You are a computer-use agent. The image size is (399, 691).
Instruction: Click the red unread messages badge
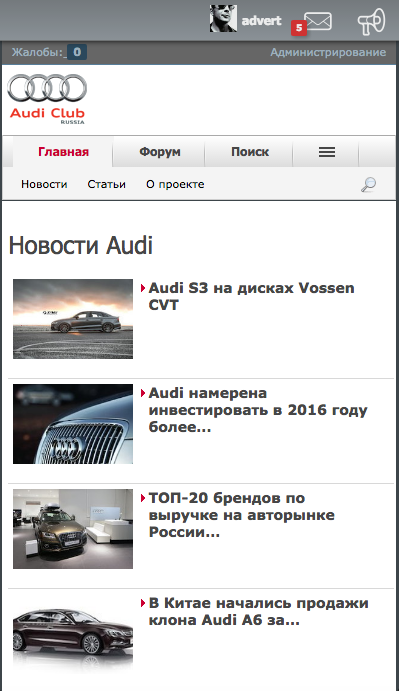tap(299, 28)
